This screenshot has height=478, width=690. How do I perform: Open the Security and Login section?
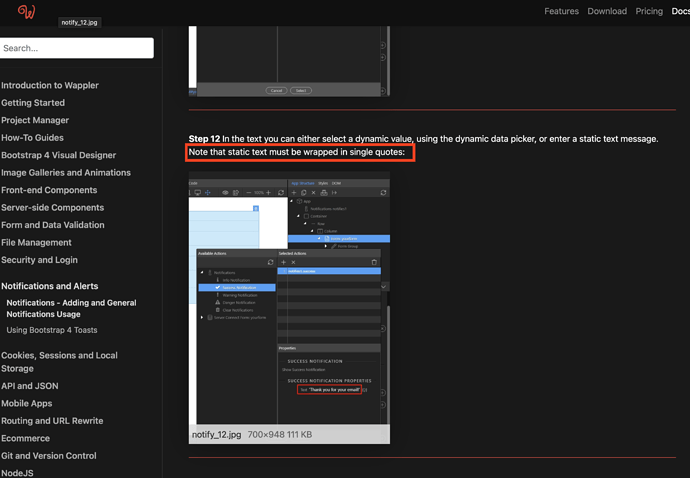(x=39, y=260)
